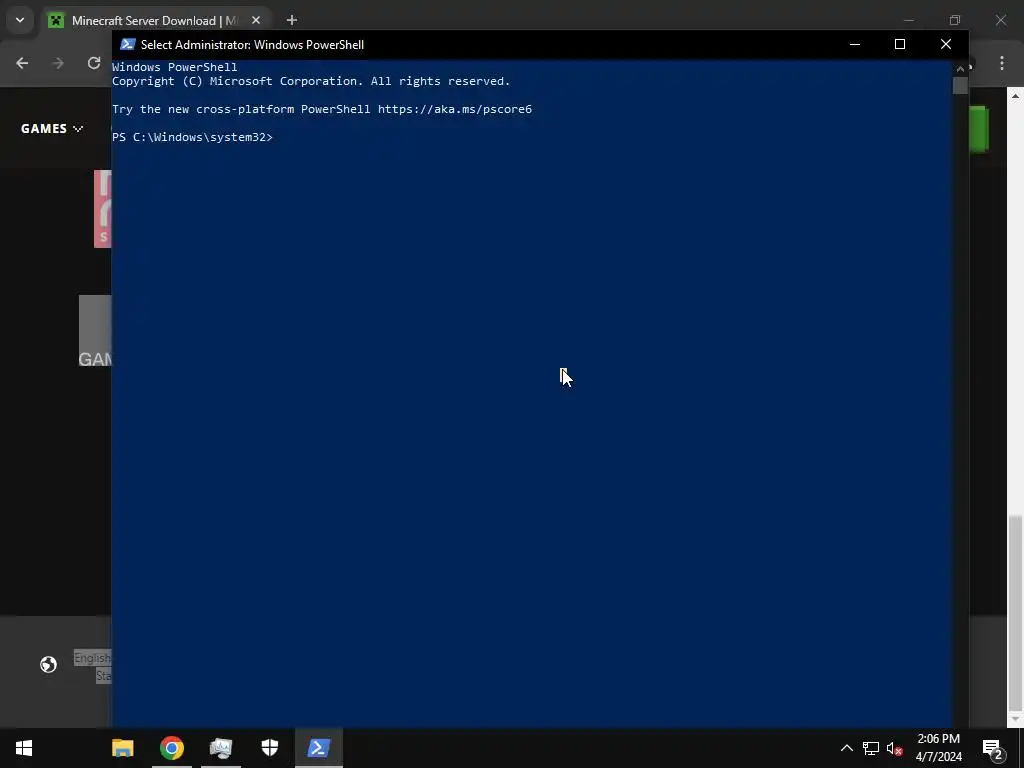
Task: Open Chrome's three-dot menu
Action: coord(1002,63)
